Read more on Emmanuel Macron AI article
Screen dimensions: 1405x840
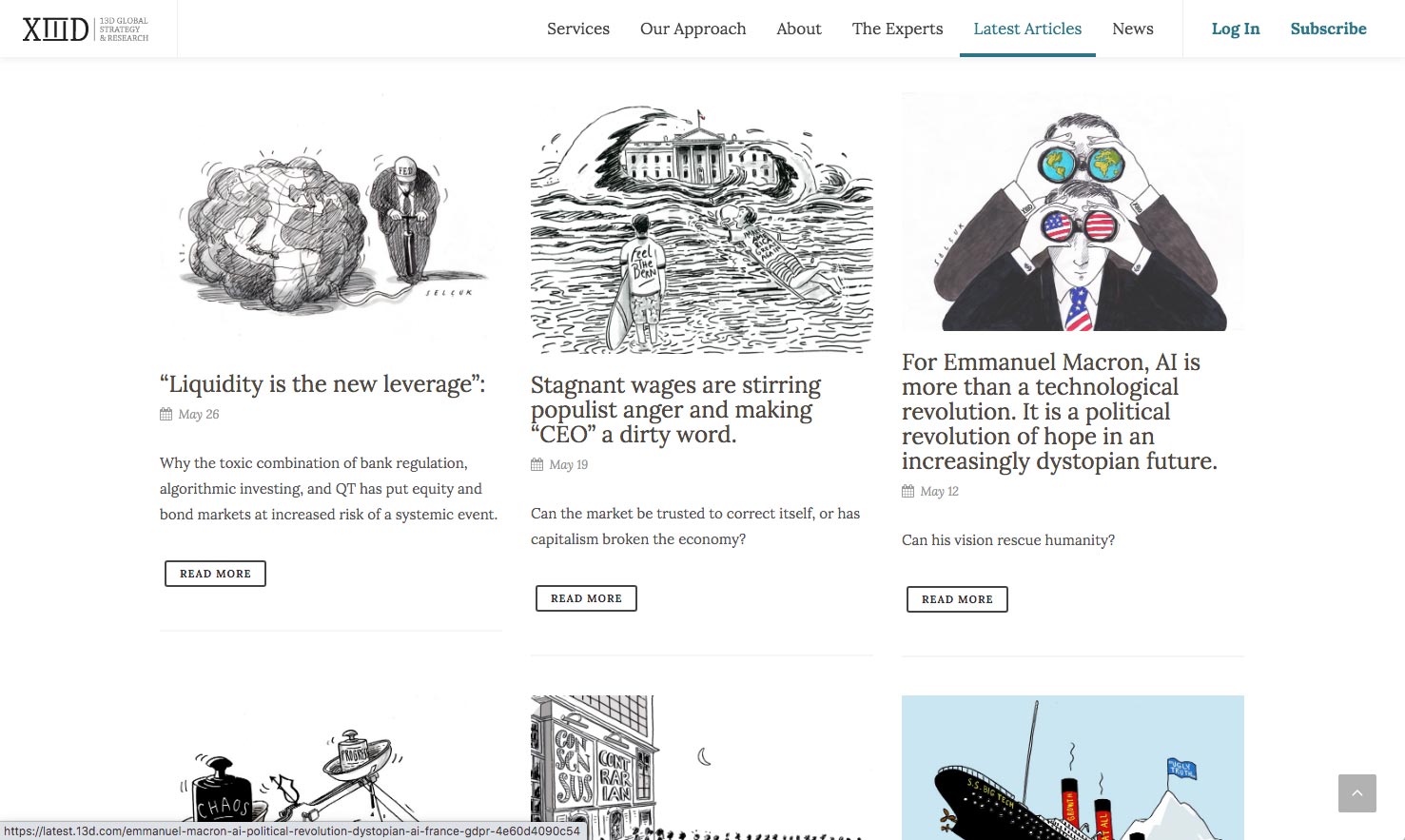click(957, 599)
